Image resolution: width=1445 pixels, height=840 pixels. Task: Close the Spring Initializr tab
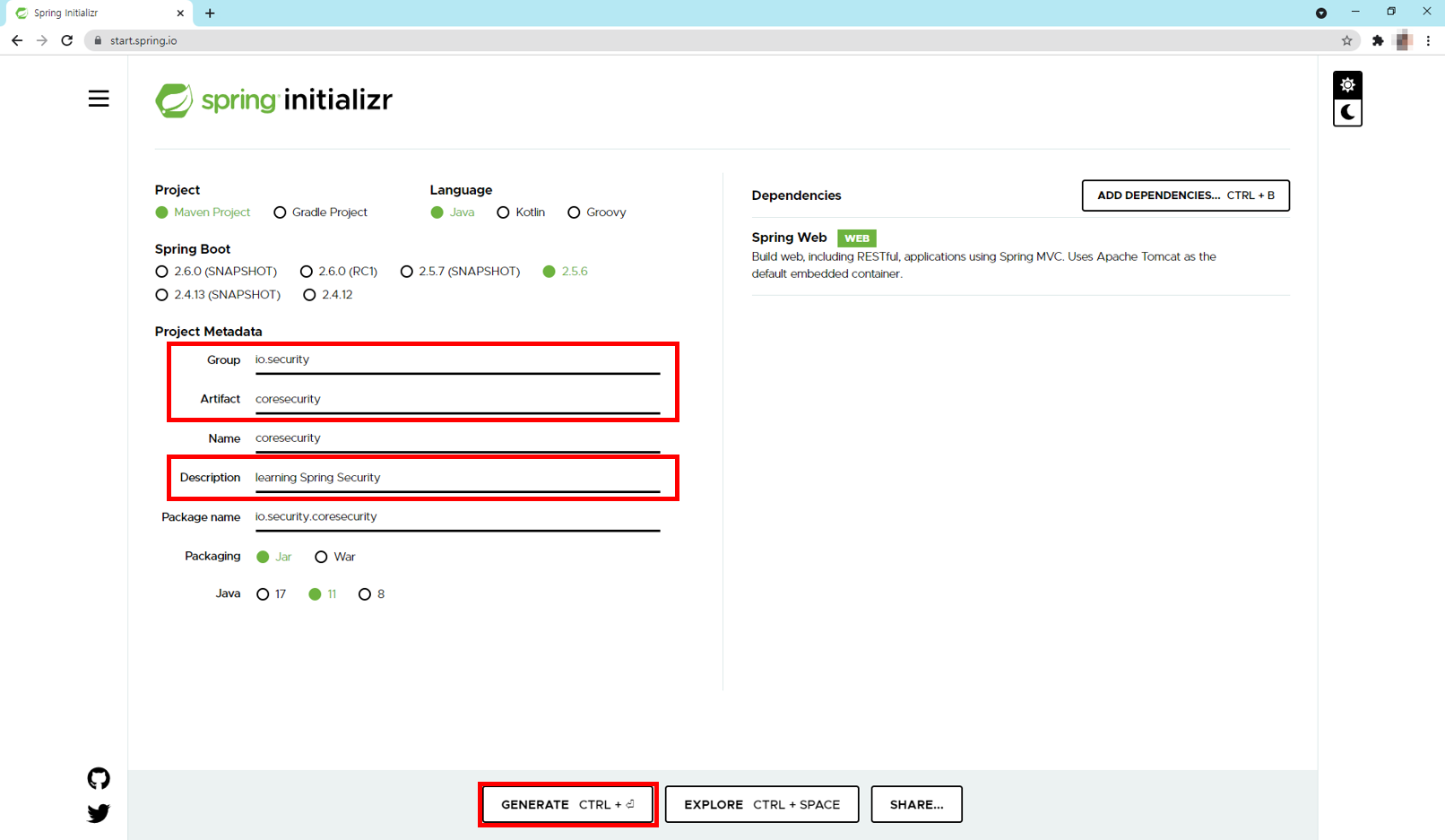180,13
